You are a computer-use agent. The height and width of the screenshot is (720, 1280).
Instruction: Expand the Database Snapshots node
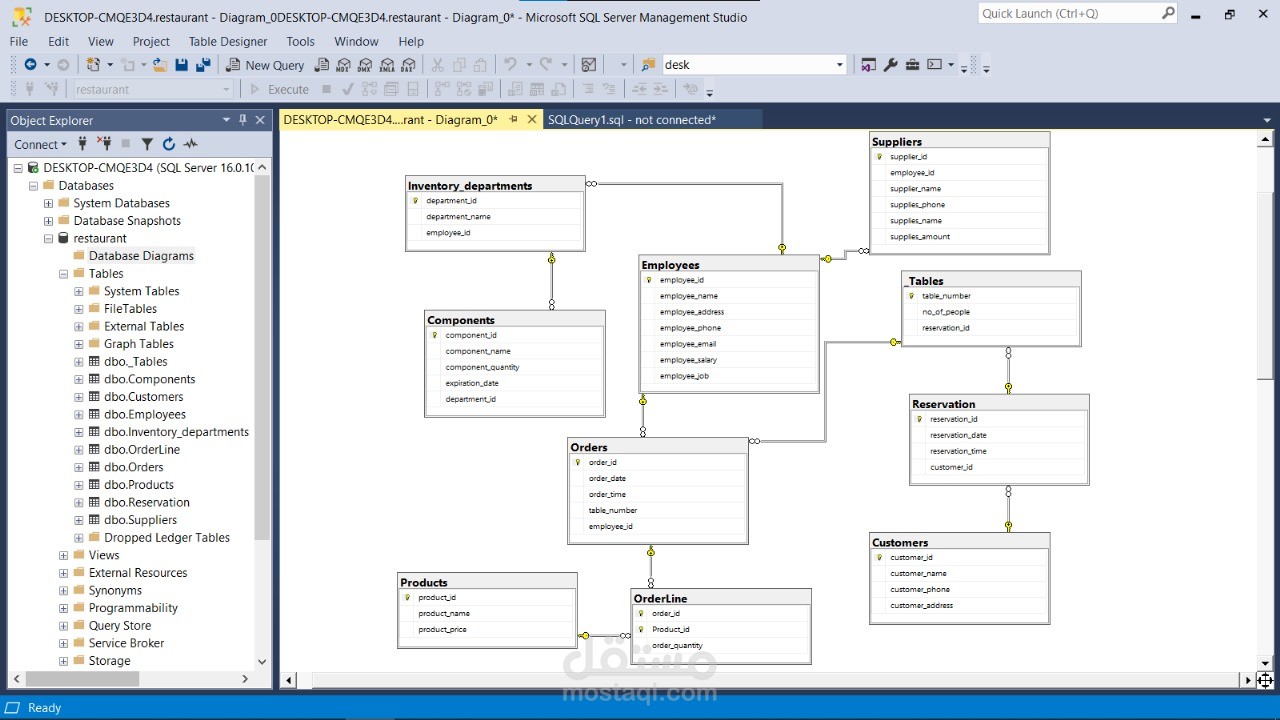[48, 221]
